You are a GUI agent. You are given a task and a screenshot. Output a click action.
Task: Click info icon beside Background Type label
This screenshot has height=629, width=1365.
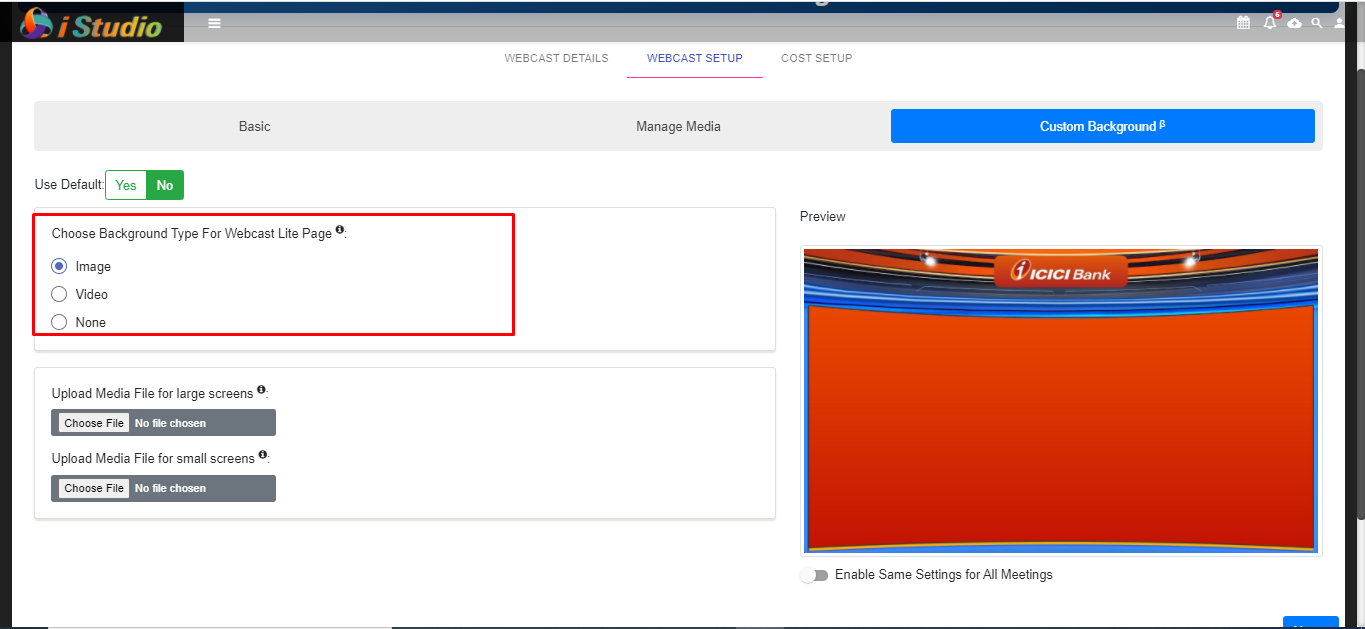point(340,230)
